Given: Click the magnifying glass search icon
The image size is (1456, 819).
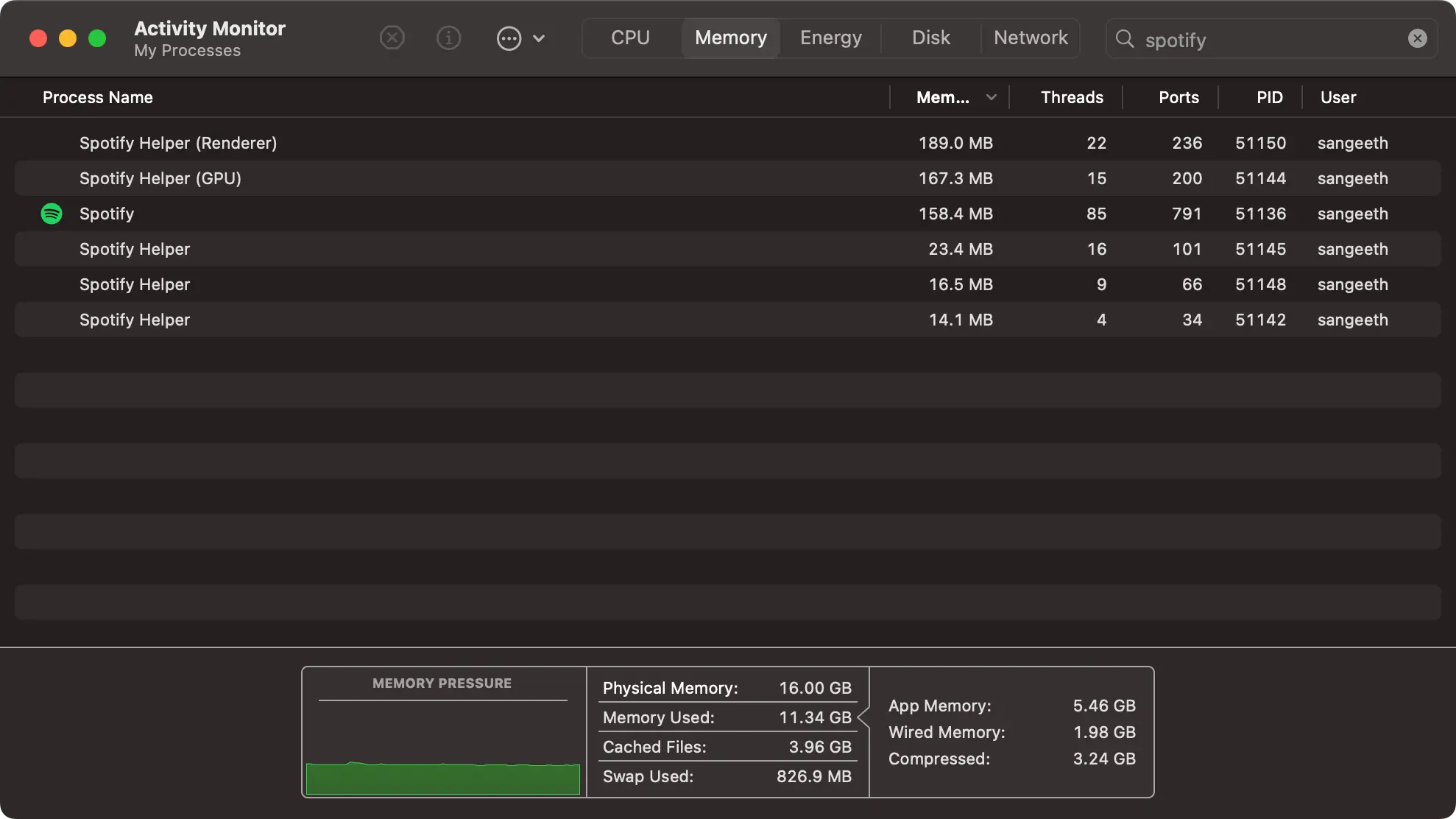Looking at the screenshot, I should point(1125,38).
